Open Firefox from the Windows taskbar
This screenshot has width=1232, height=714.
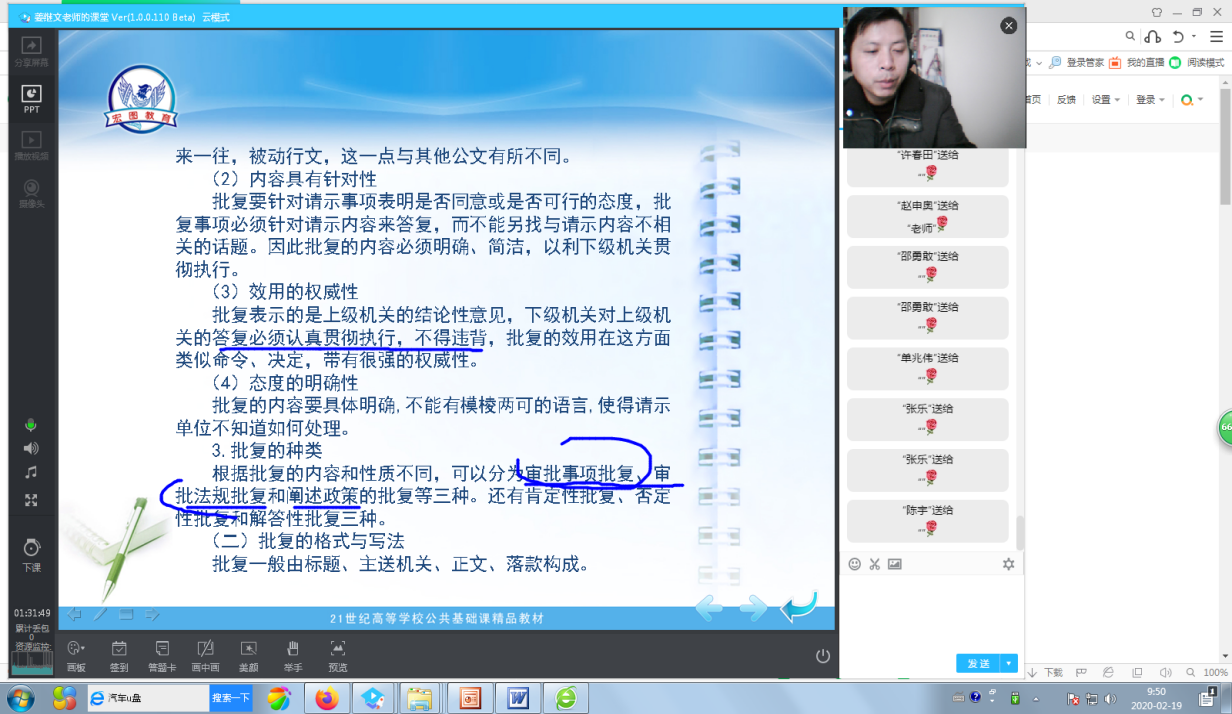[x=326, y=698]
